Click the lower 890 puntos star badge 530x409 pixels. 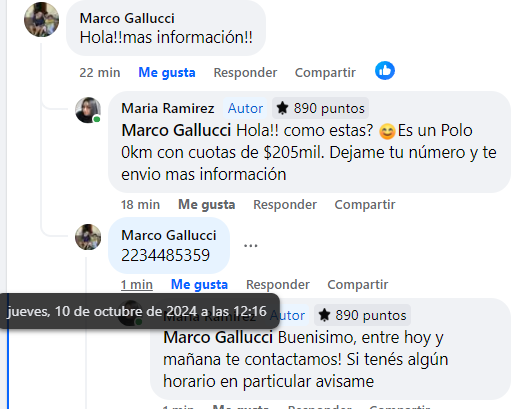pyautogui.click(x=362, y=315)
